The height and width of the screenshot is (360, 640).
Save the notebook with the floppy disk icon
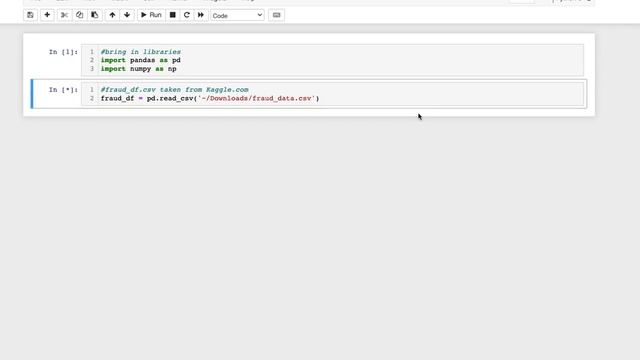30,15
